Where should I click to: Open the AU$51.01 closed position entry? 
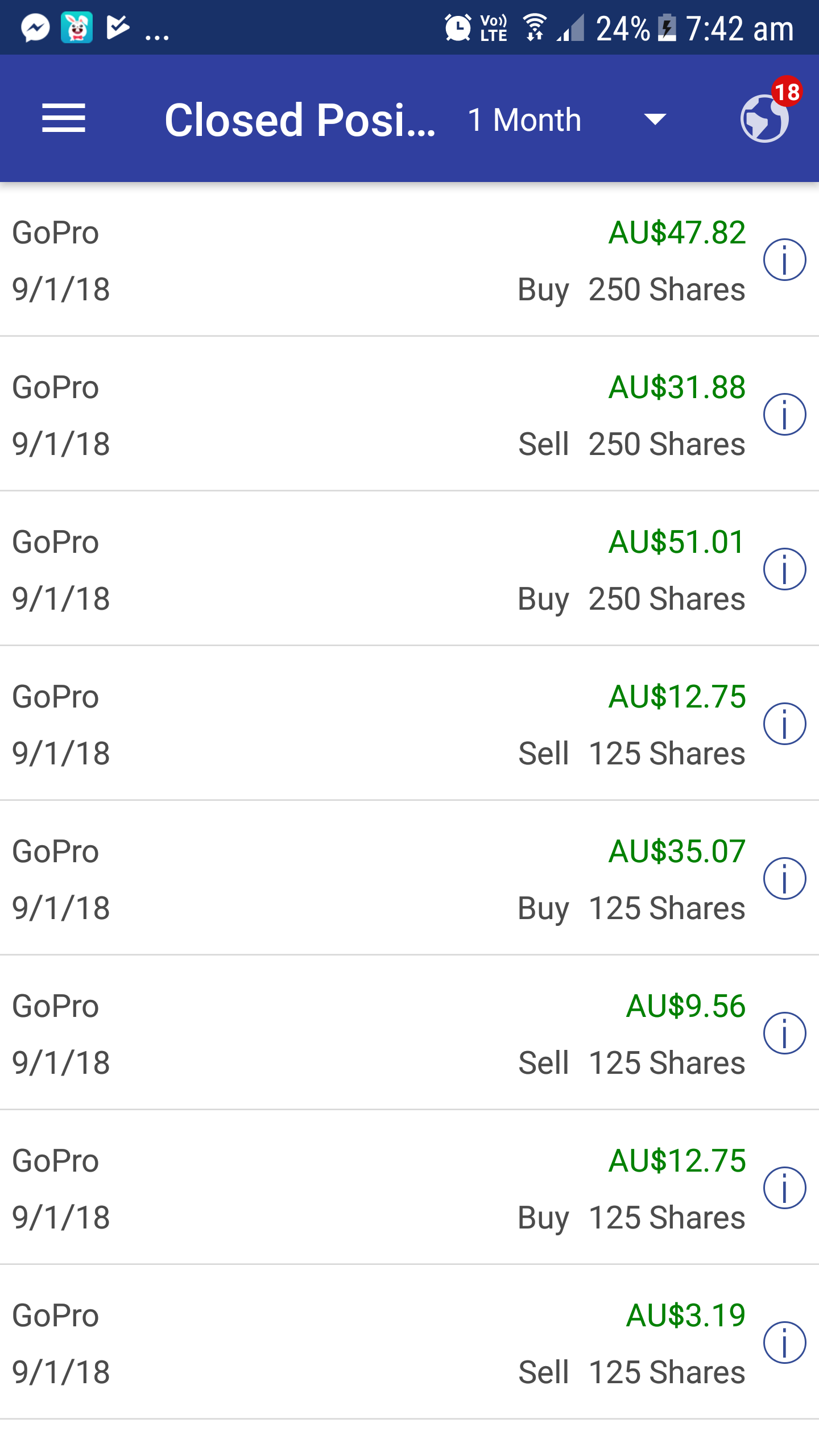point(341,570)
